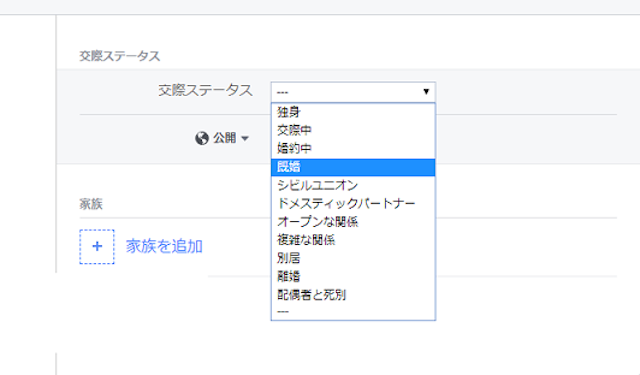Select the highlighted 既婚 option

point(353,167)
